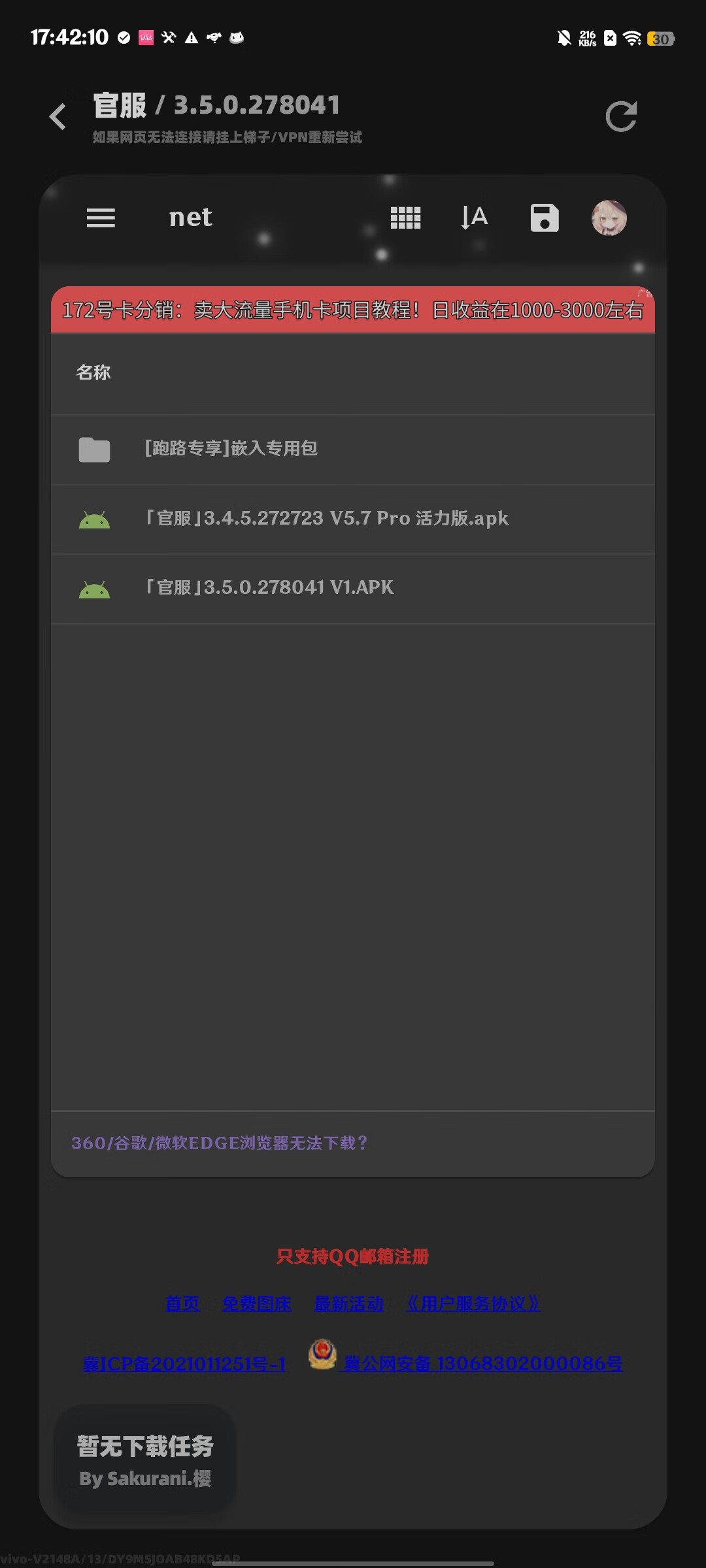Screen dimensions: 706x1568
Task: Open 冀公网安备 13068302000086号 link
Action: 482,1363
